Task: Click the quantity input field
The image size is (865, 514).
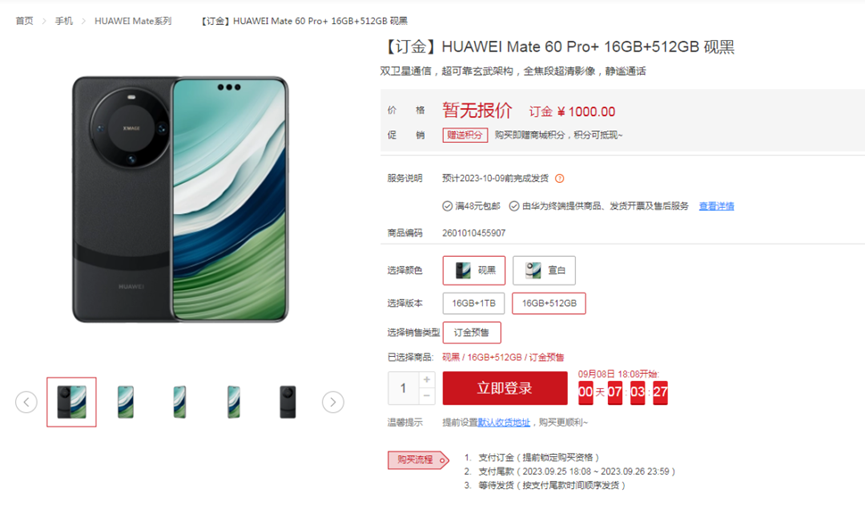Action: [403, 388]
